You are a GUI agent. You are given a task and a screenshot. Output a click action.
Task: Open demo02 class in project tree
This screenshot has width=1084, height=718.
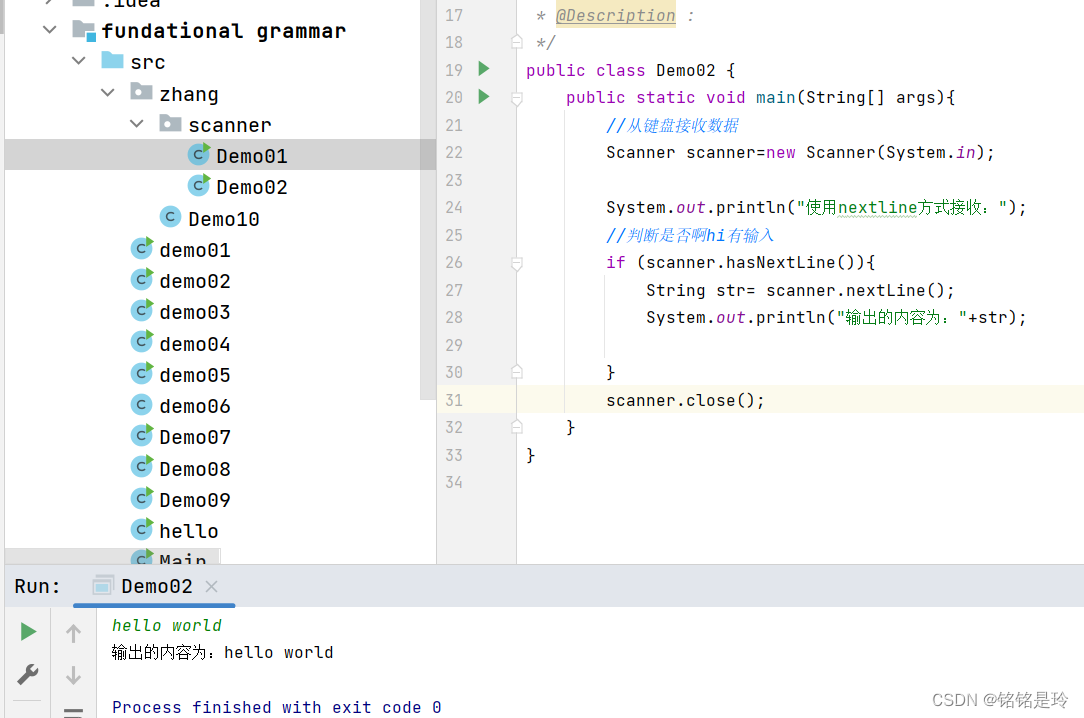click(x=195, y=281)
